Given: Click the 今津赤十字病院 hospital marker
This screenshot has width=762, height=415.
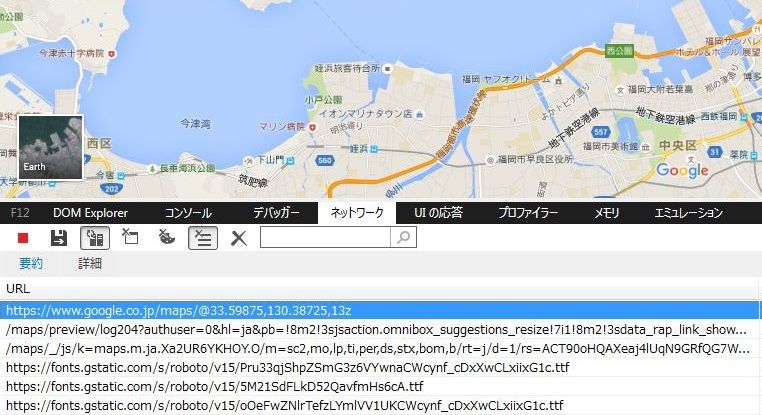Looking at the screenshot, I should (112, 54).
